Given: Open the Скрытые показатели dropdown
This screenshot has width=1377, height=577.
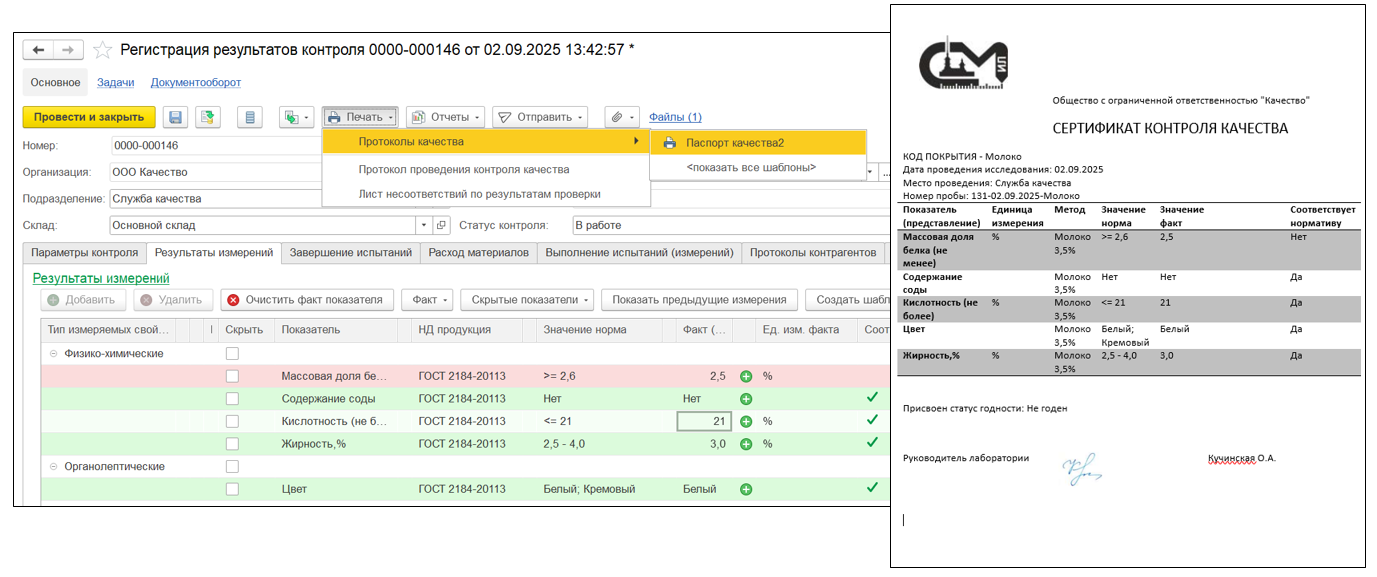Looking at the screenshot, I should click(528, 300).
